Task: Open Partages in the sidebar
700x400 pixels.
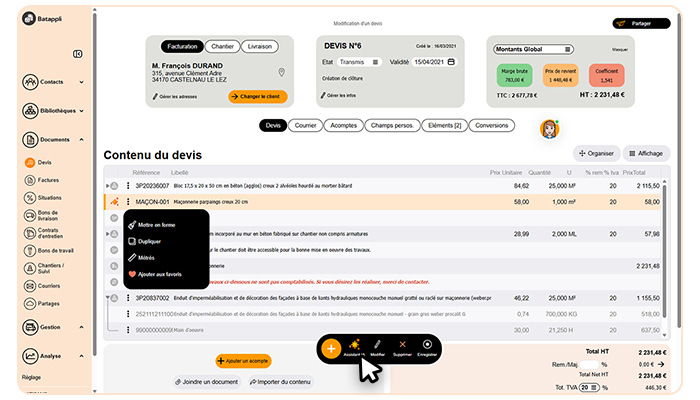Action: (x=42, y=304)
